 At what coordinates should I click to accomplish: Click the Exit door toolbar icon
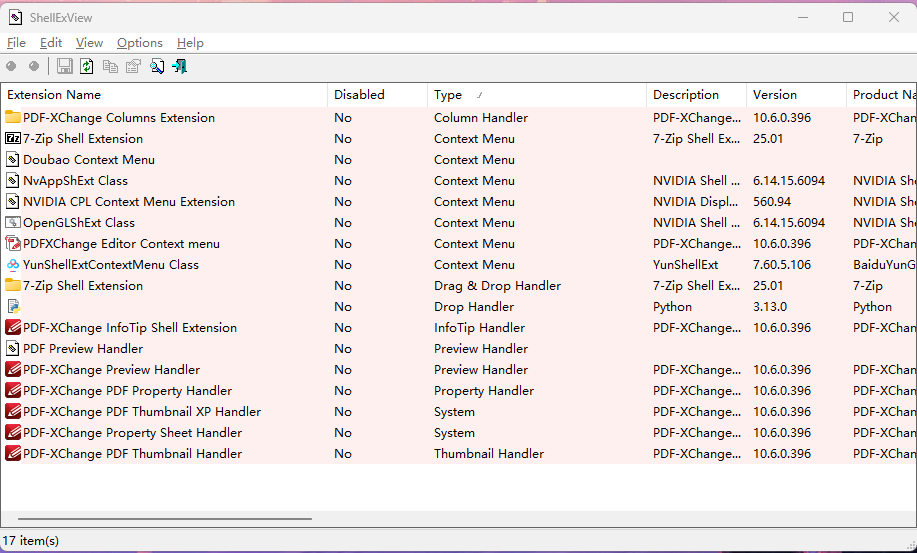pyautogui.click(x=180, y=66)
